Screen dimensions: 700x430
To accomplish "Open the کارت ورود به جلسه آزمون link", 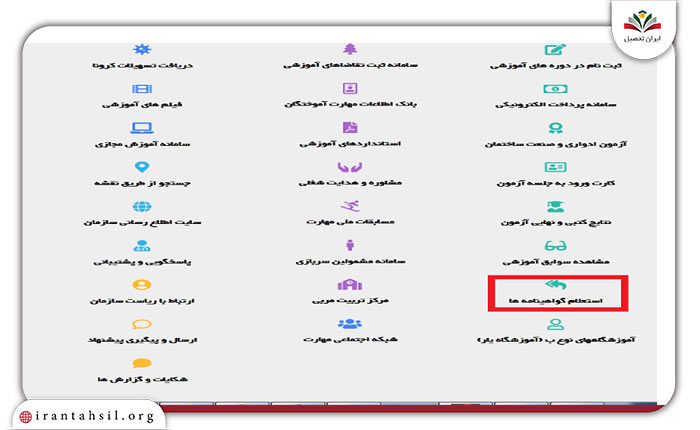I will pyautogui.click(x=555, y=183).
